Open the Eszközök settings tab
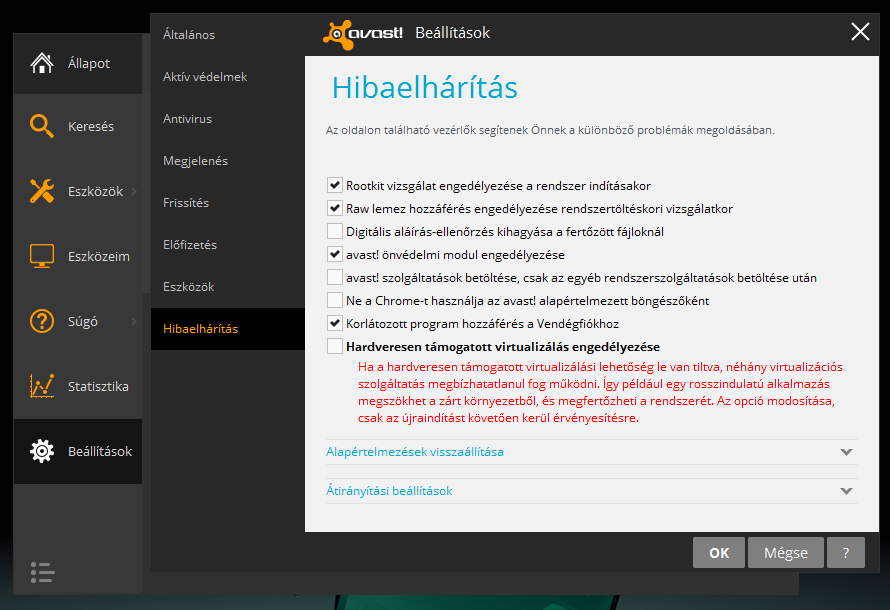The height and width of the screenshot is (610, 890). coord(228,287)
